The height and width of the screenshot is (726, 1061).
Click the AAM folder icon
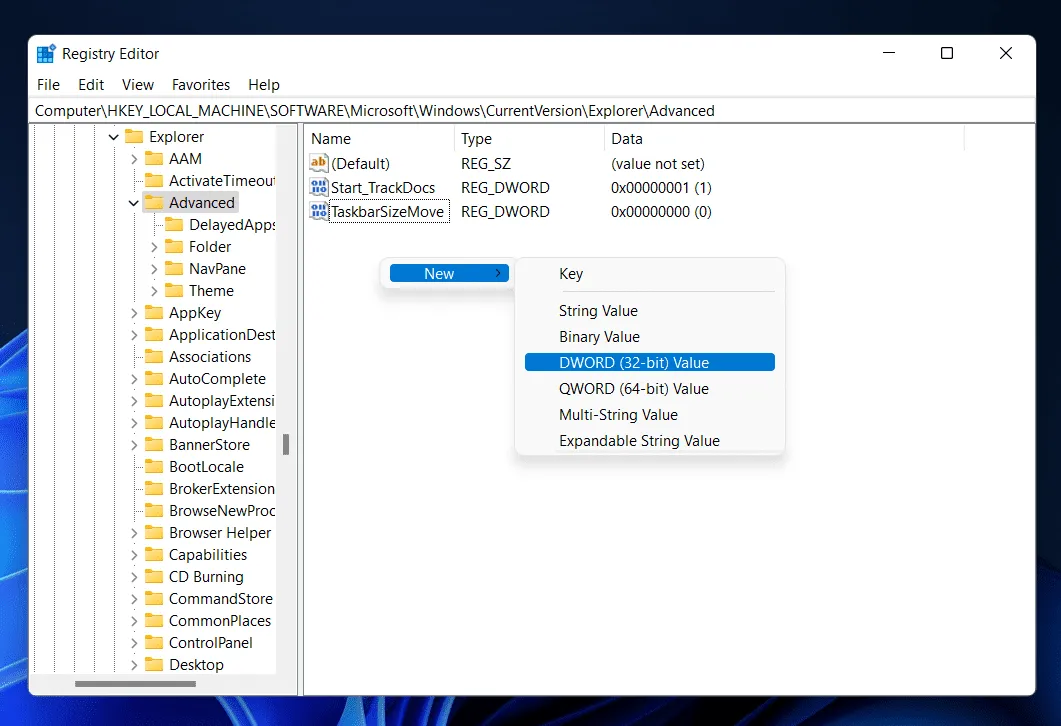click(154, 158)
